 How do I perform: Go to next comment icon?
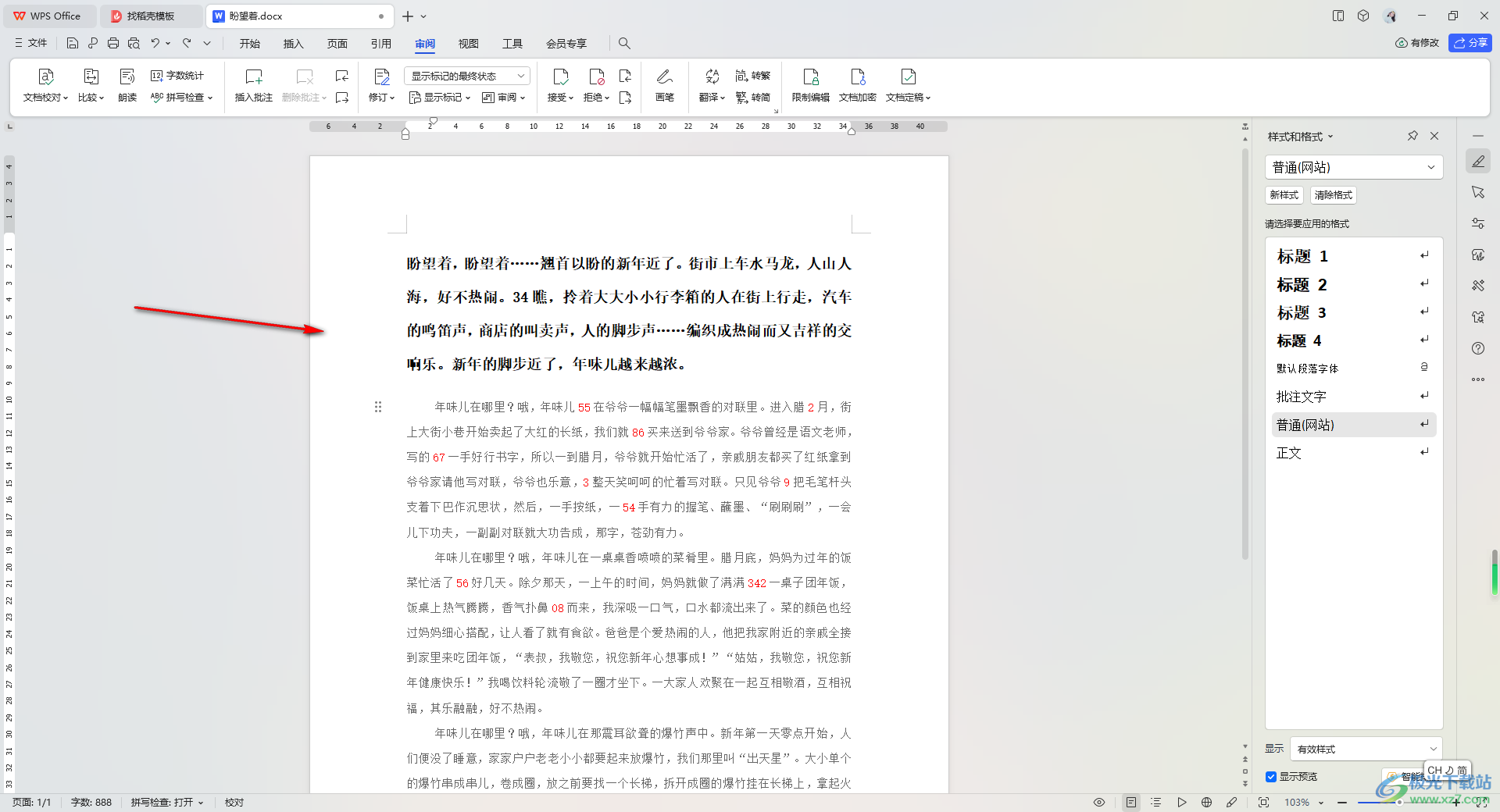point(341,98)
